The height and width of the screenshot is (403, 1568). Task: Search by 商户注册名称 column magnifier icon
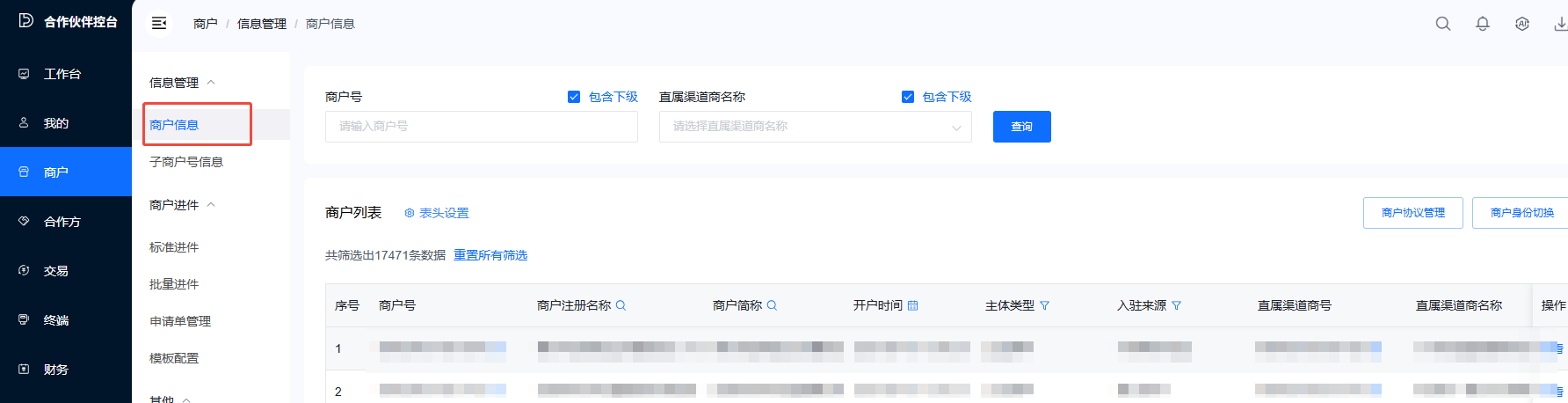621,305
